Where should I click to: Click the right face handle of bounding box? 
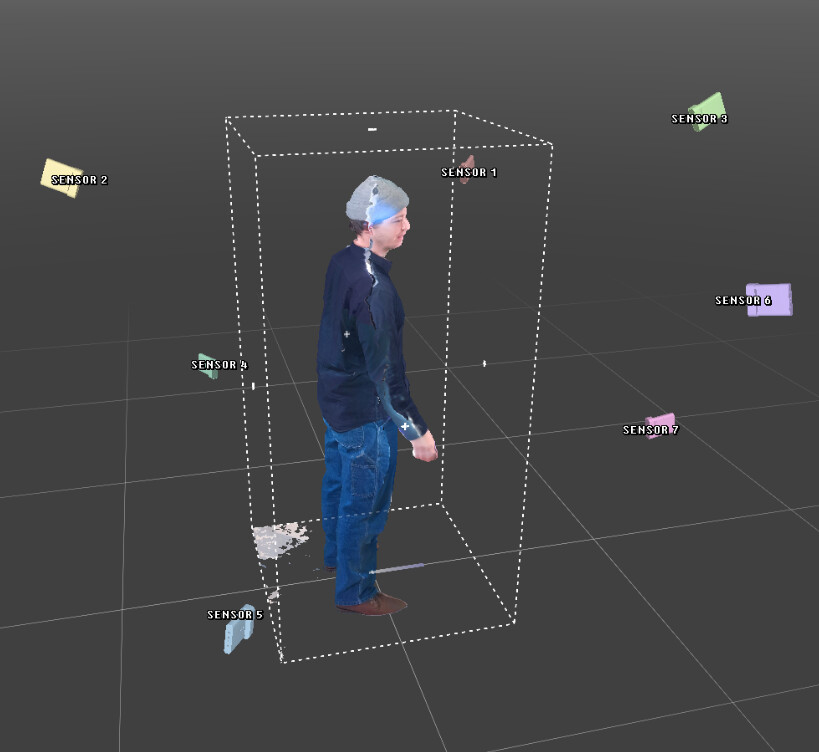coord(485,363)
